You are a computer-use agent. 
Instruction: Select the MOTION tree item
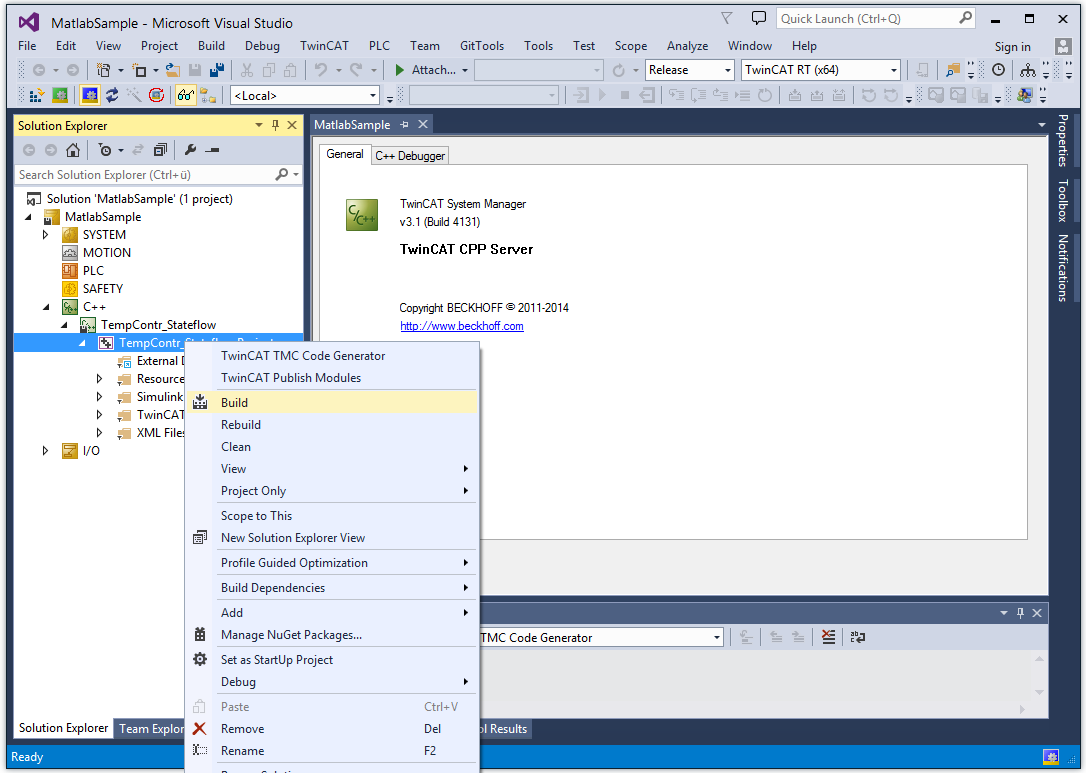107,253
